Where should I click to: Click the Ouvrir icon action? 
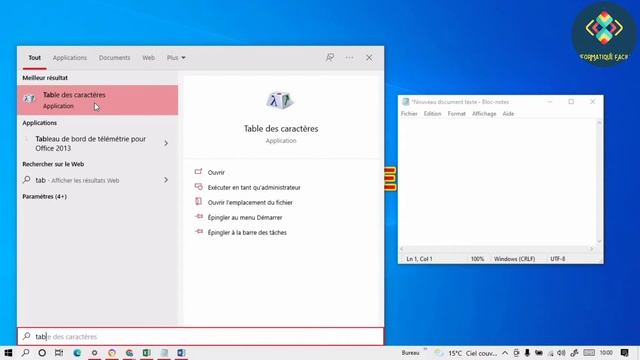click(x=198, y=172)
